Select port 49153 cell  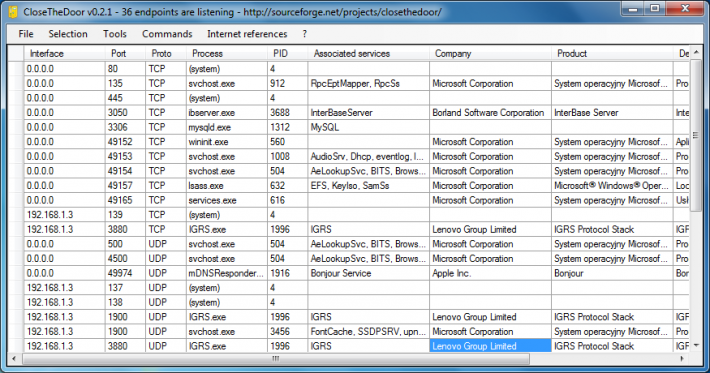[x=125, y=156]
